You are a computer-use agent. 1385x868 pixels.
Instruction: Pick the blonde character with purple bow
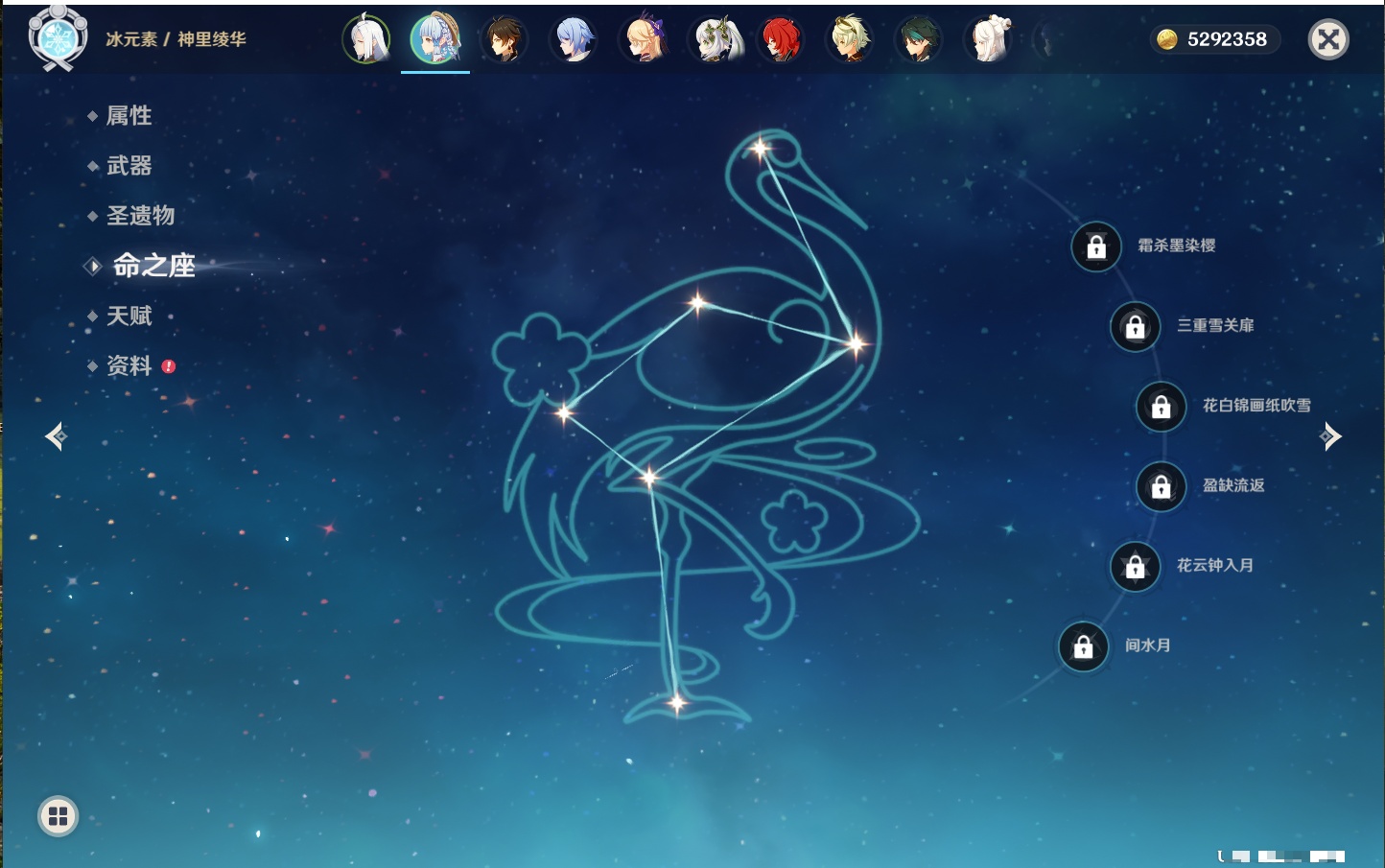click(x=644, y=39)
